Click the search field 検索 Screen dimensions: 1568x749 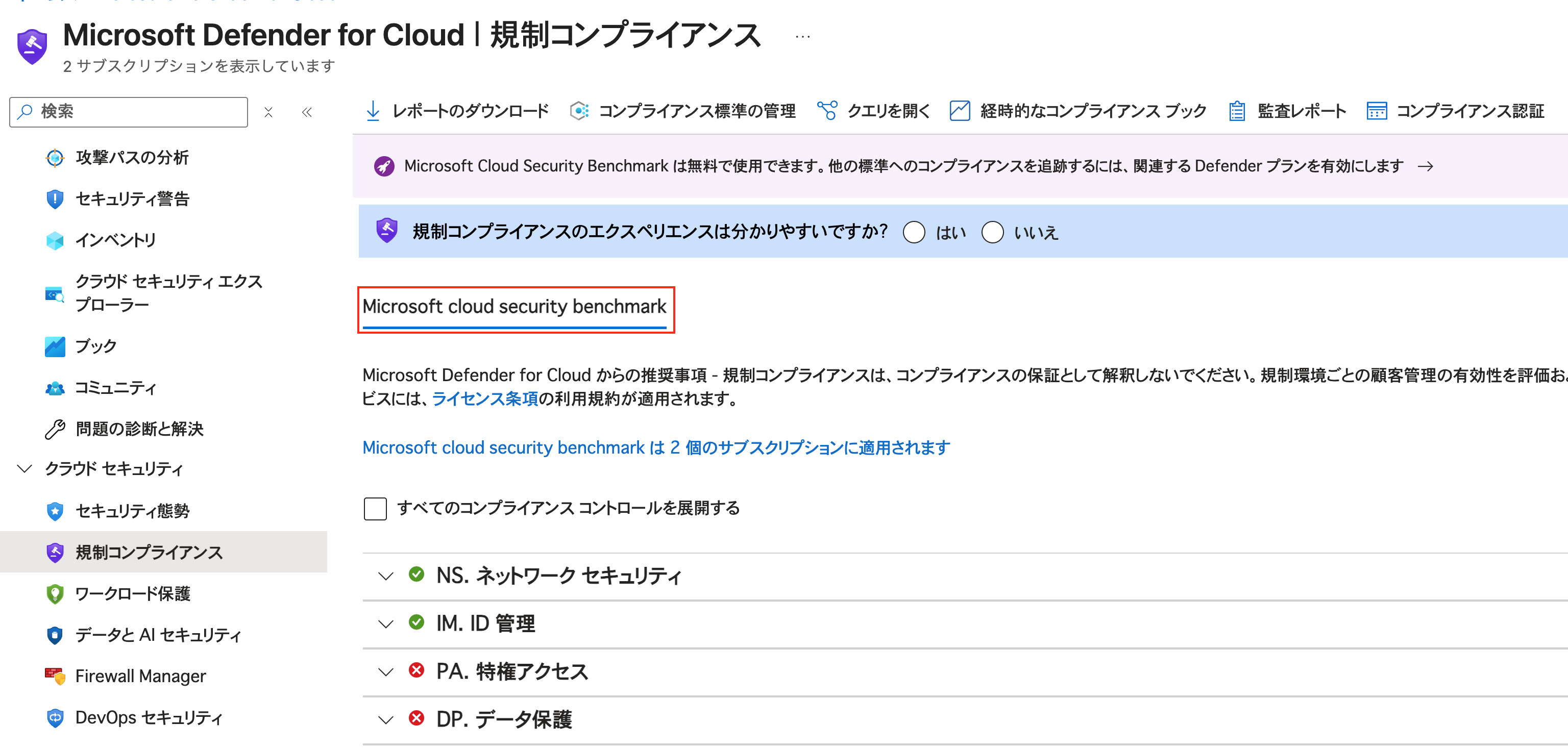point(129,112)
